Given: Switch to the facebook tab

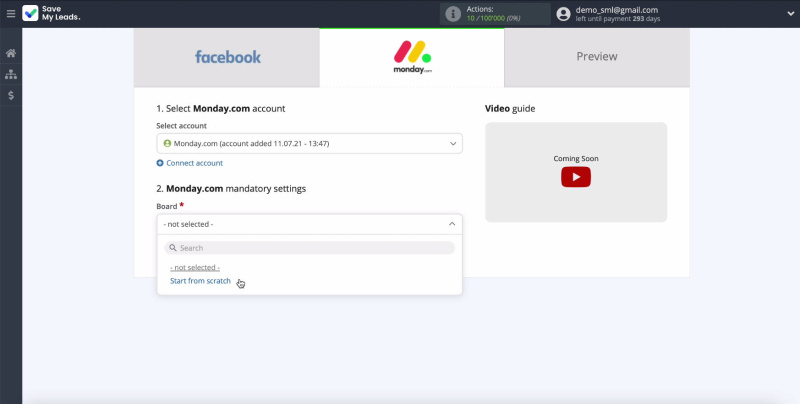Looking at the screenshot, I should coord(227,58).
